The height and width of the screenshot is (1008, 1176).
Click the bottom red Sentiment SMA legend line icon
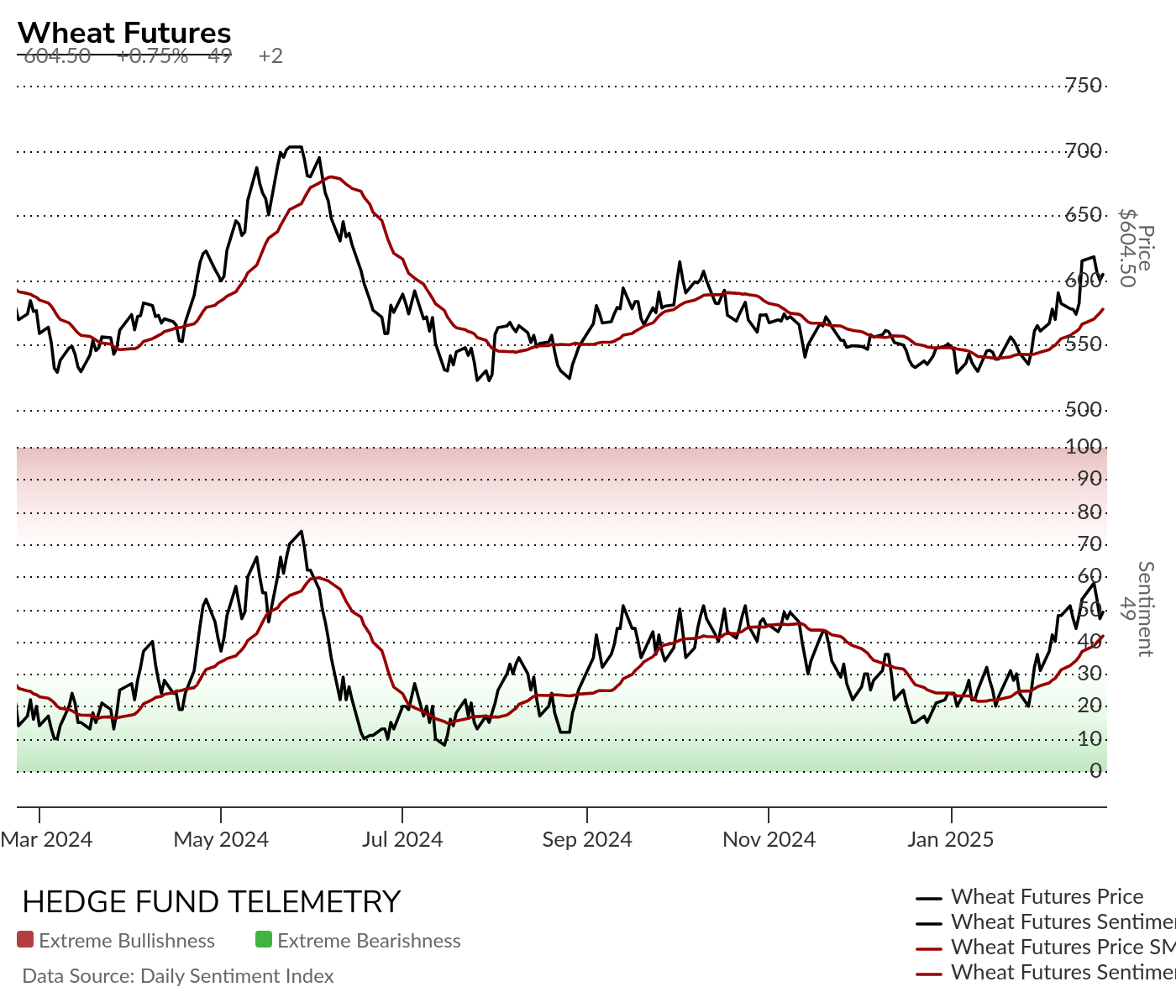pos(928,974)
